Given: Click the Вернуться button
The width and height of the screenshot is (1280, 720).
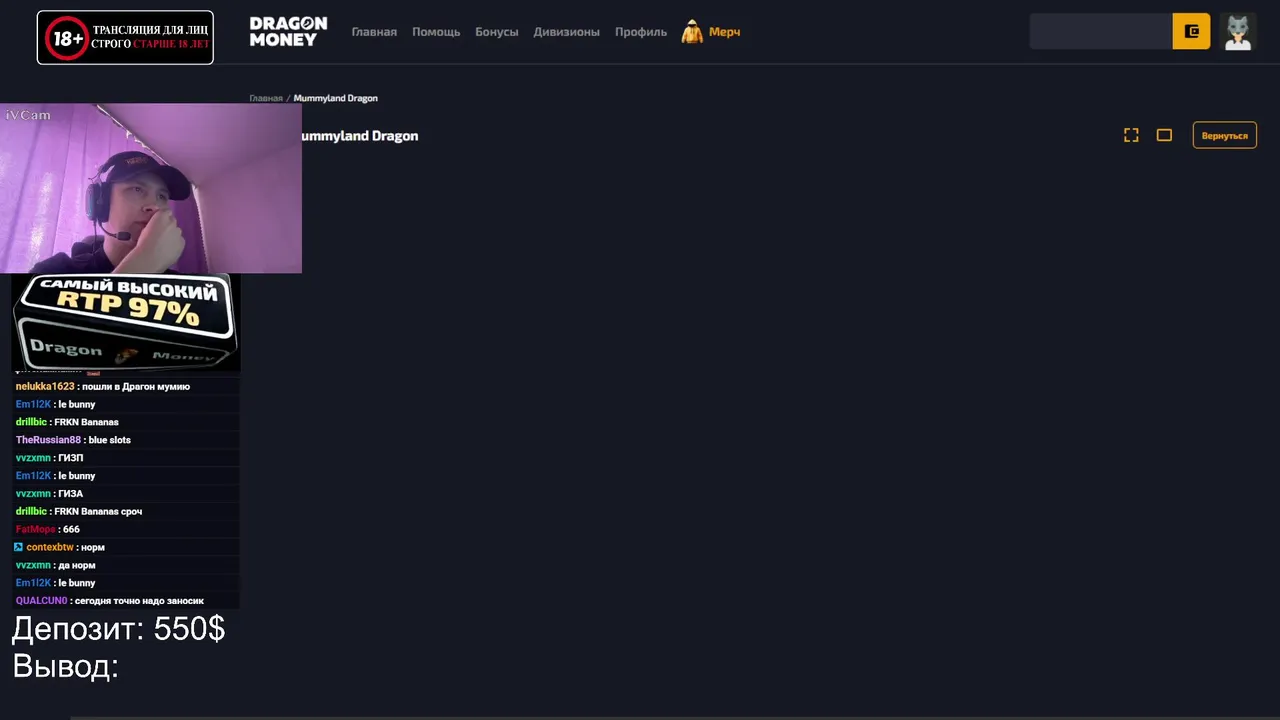Looking at the screenshot, I should pos(1225,135).
